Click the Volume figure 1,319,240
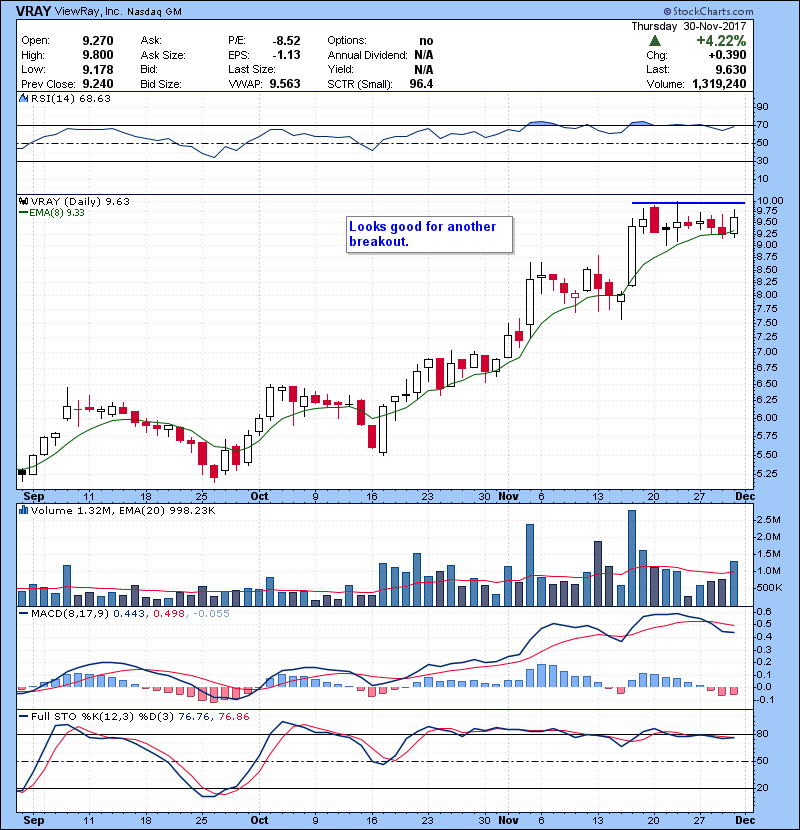The image size is (800, 830). click(719, 84)
